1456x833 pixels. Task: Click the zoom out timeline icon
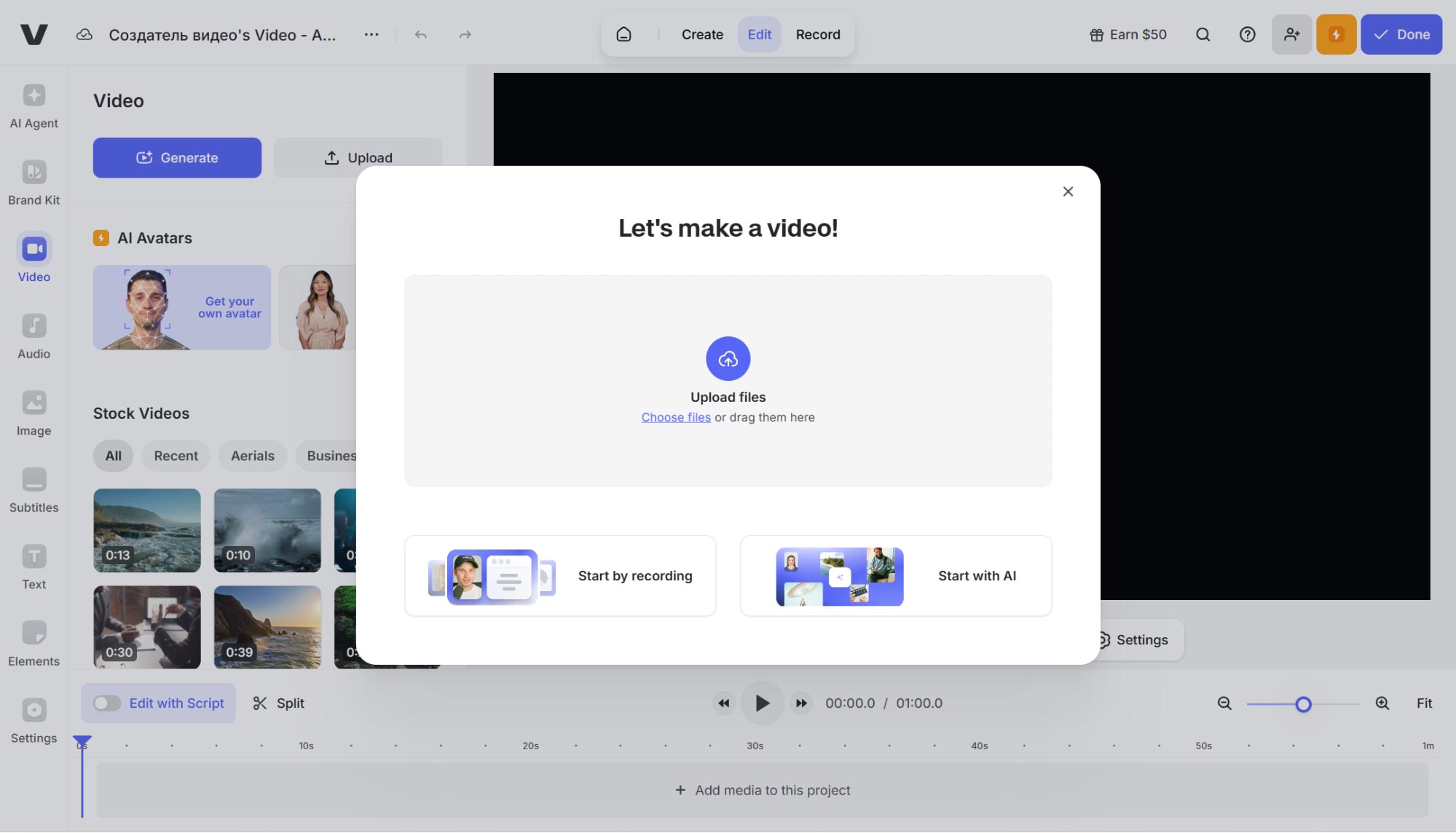(1224, 703)
